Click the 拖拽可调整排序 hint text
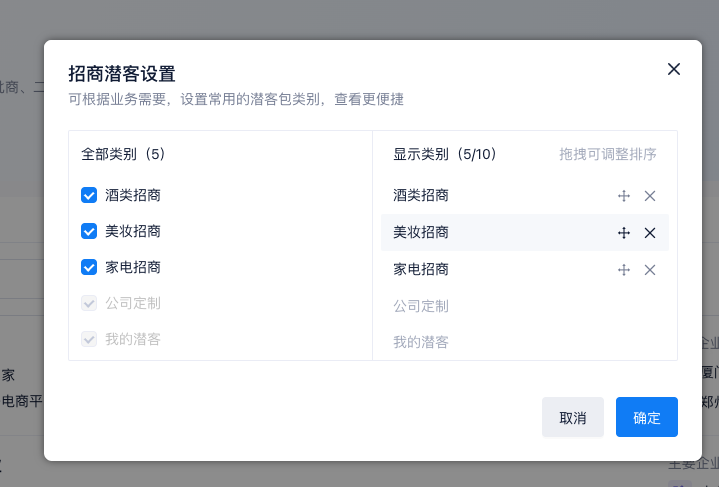This screenshot has width=719, height=487. [608, 154]
